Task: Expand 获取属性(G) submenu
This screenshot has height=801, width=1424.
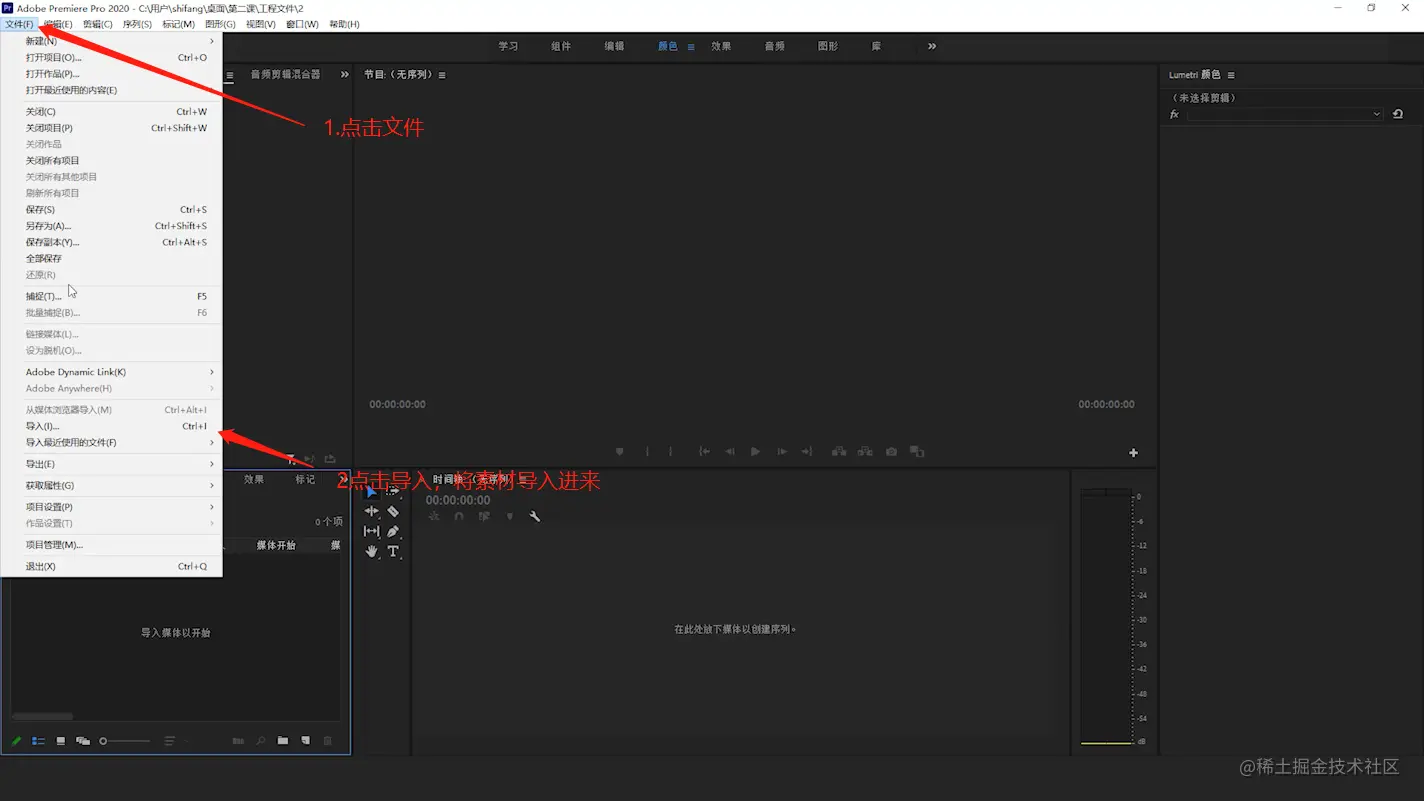Action: tap(112, 485)
